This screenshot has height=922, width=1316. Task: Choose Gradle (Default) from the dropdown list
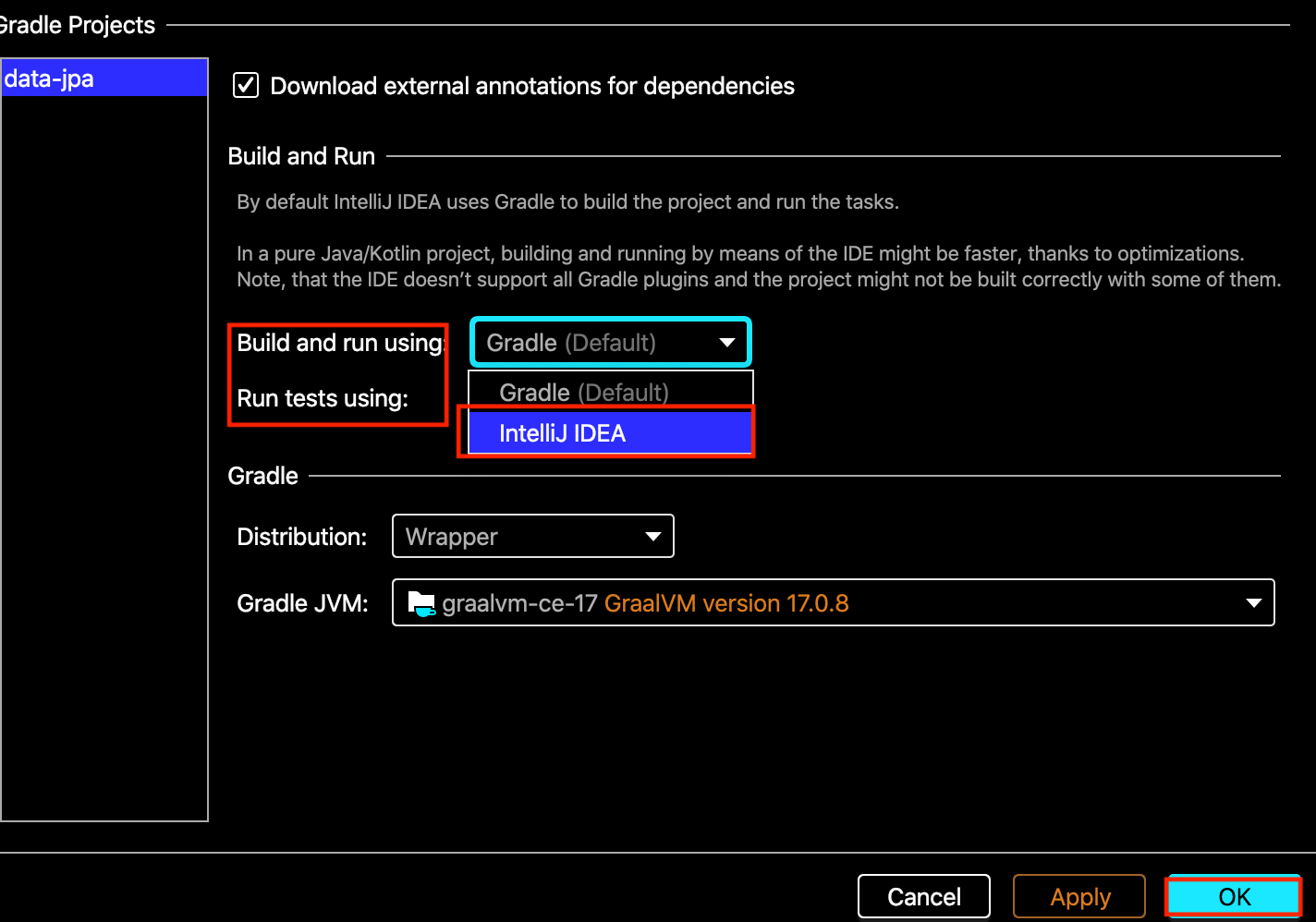click(611, 392)
